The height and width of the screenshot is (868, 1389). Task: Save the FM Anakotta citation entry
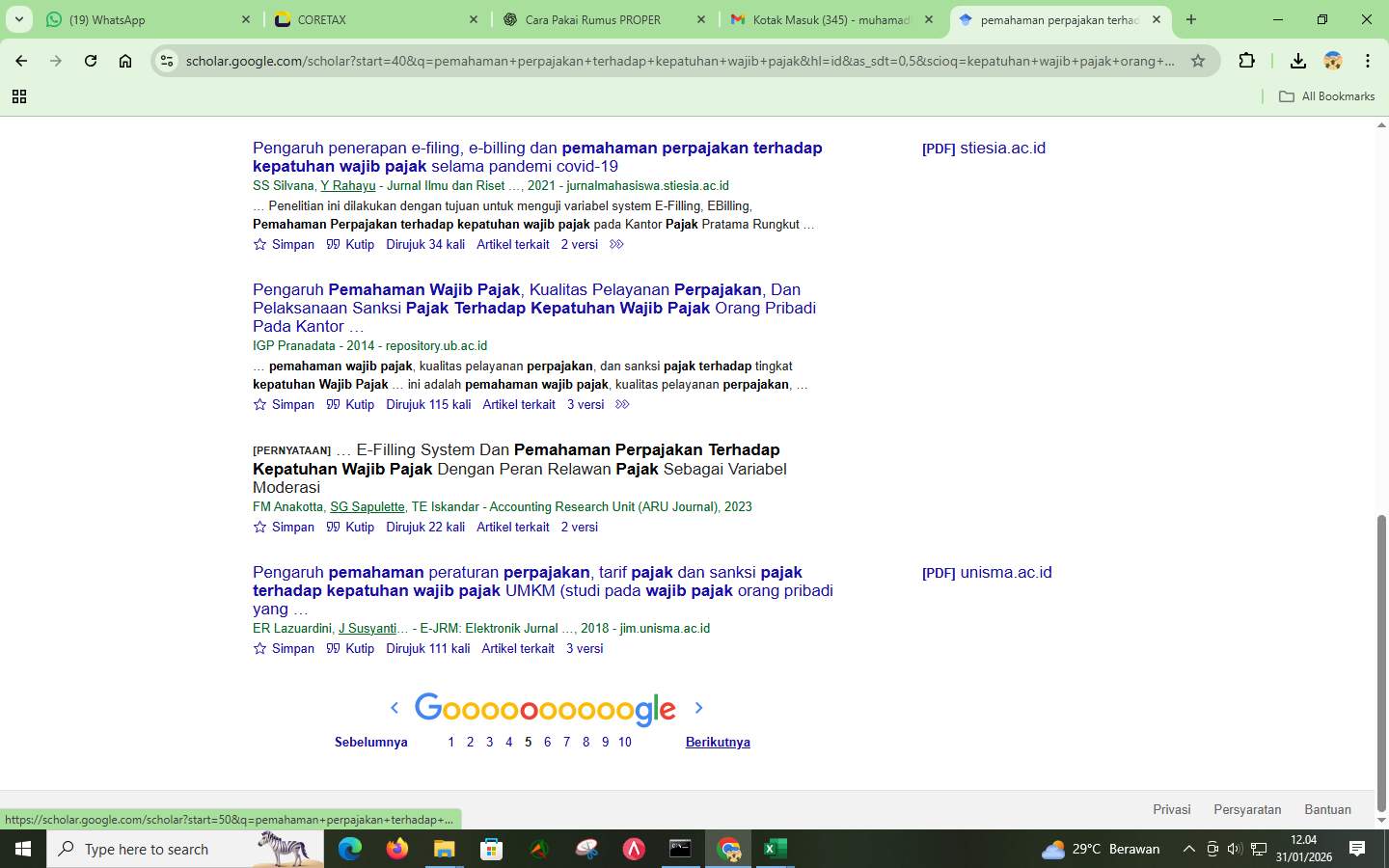[284, 527]
